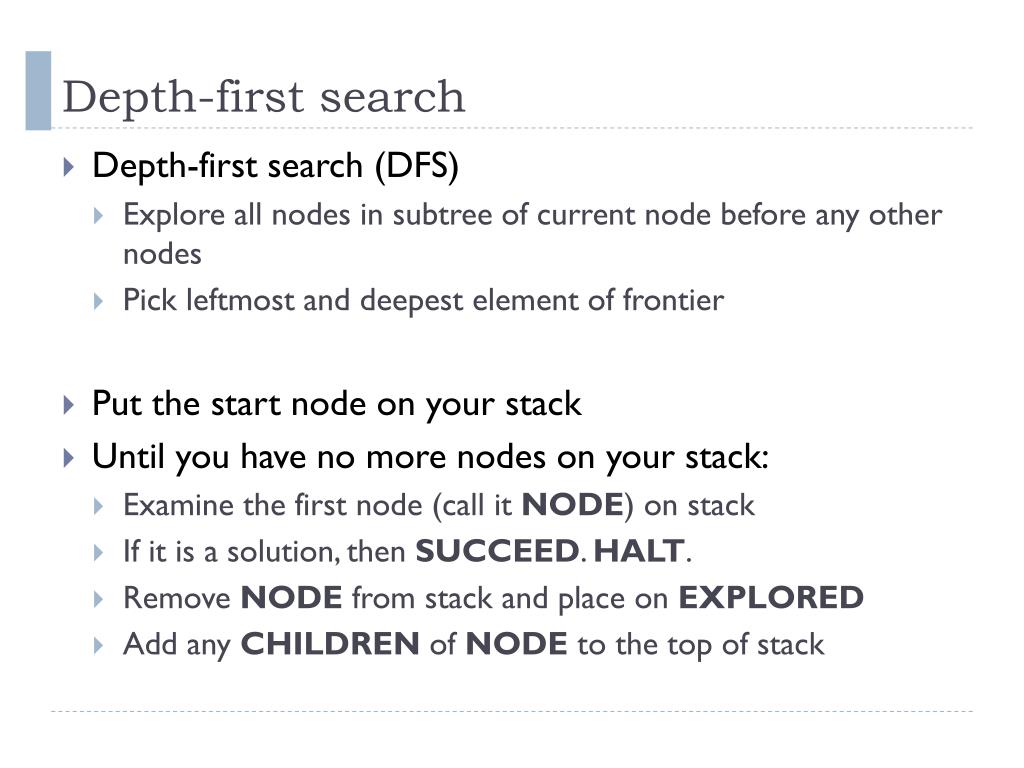Select the bold word SUCCEED
The width and height of the screenshot is (1024, 768).
(x=497, y=551)
